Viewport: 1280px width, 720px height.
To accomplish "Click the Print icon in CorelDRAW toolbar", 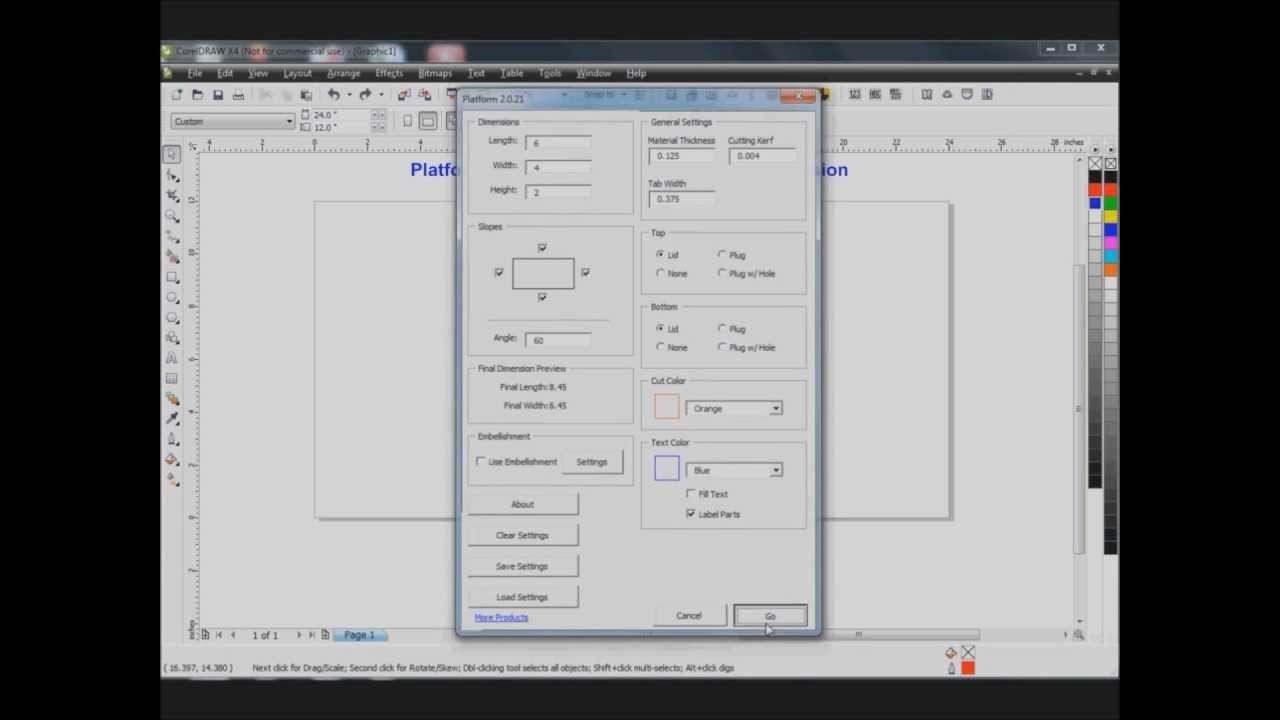I will pyautogui.click(x=238, y=94).
